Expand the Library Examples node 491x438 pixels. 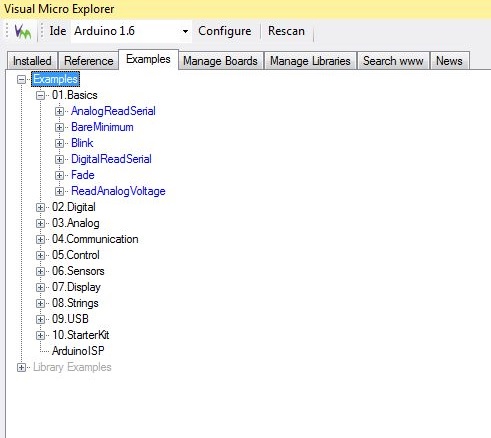pyautogui.click(x=21, y=367)
